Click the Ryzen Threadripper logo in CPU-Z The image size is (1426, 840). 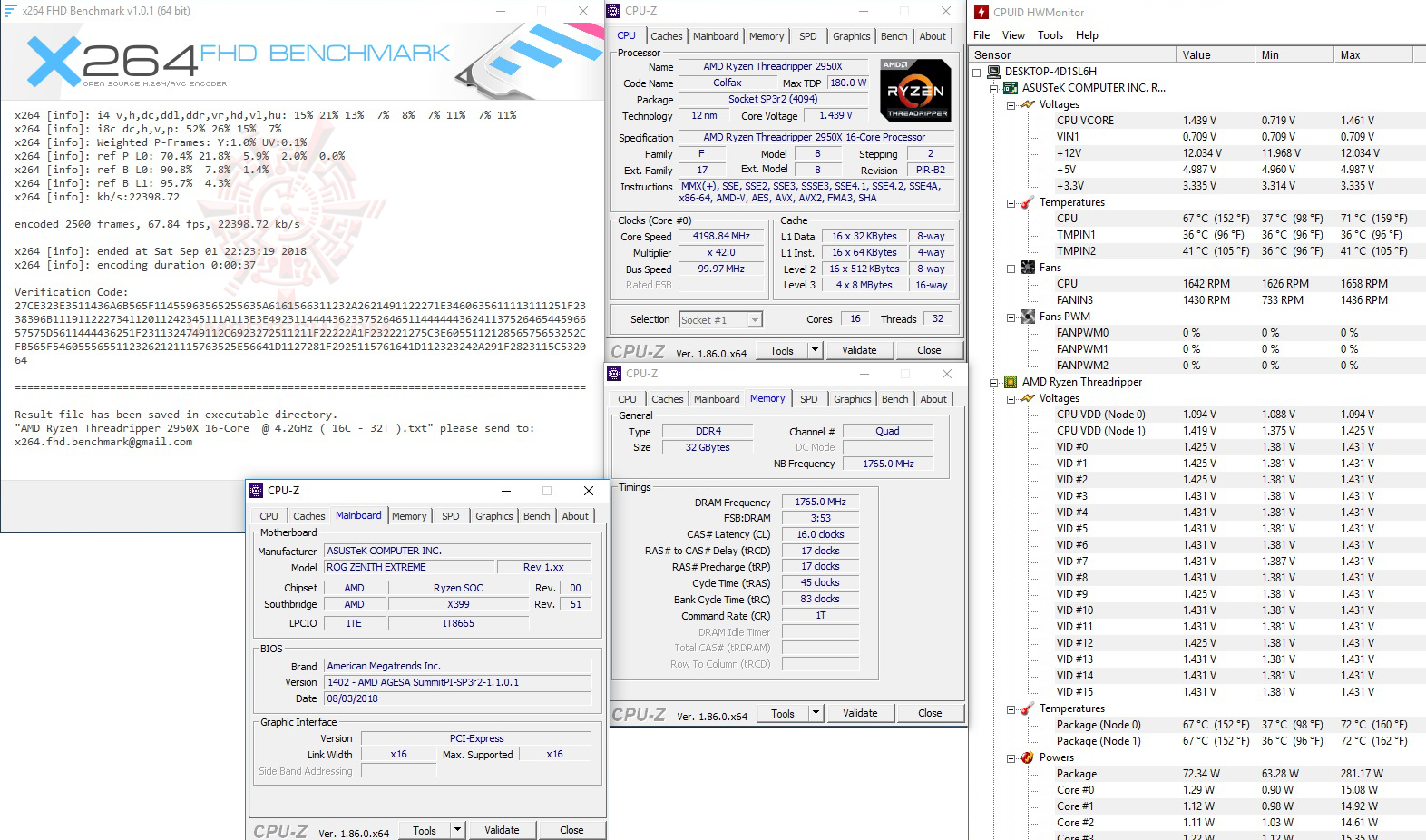tap(915, 90)
